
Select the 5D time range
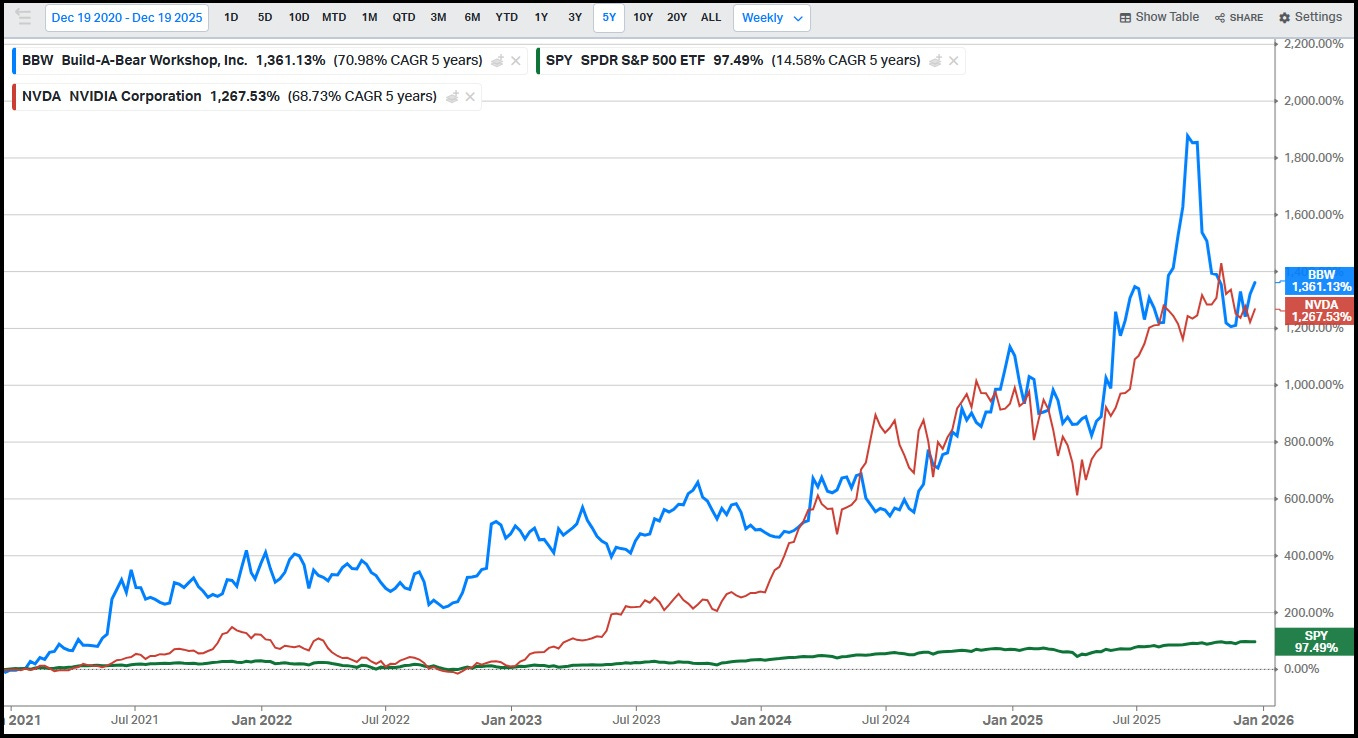[265, 18]
